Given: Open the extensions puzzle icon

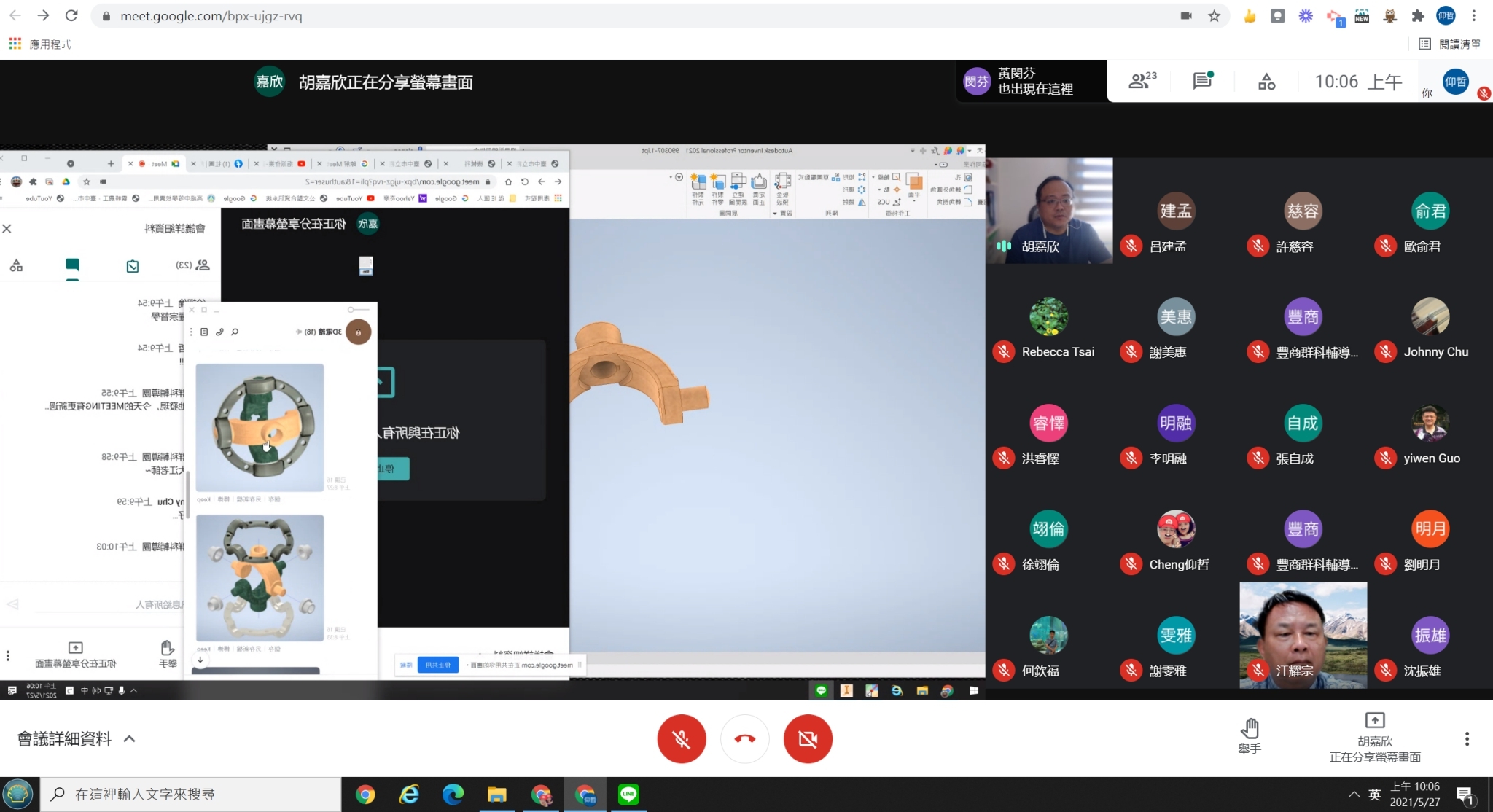Looking at the screenshot, I should coord(1417,16).
